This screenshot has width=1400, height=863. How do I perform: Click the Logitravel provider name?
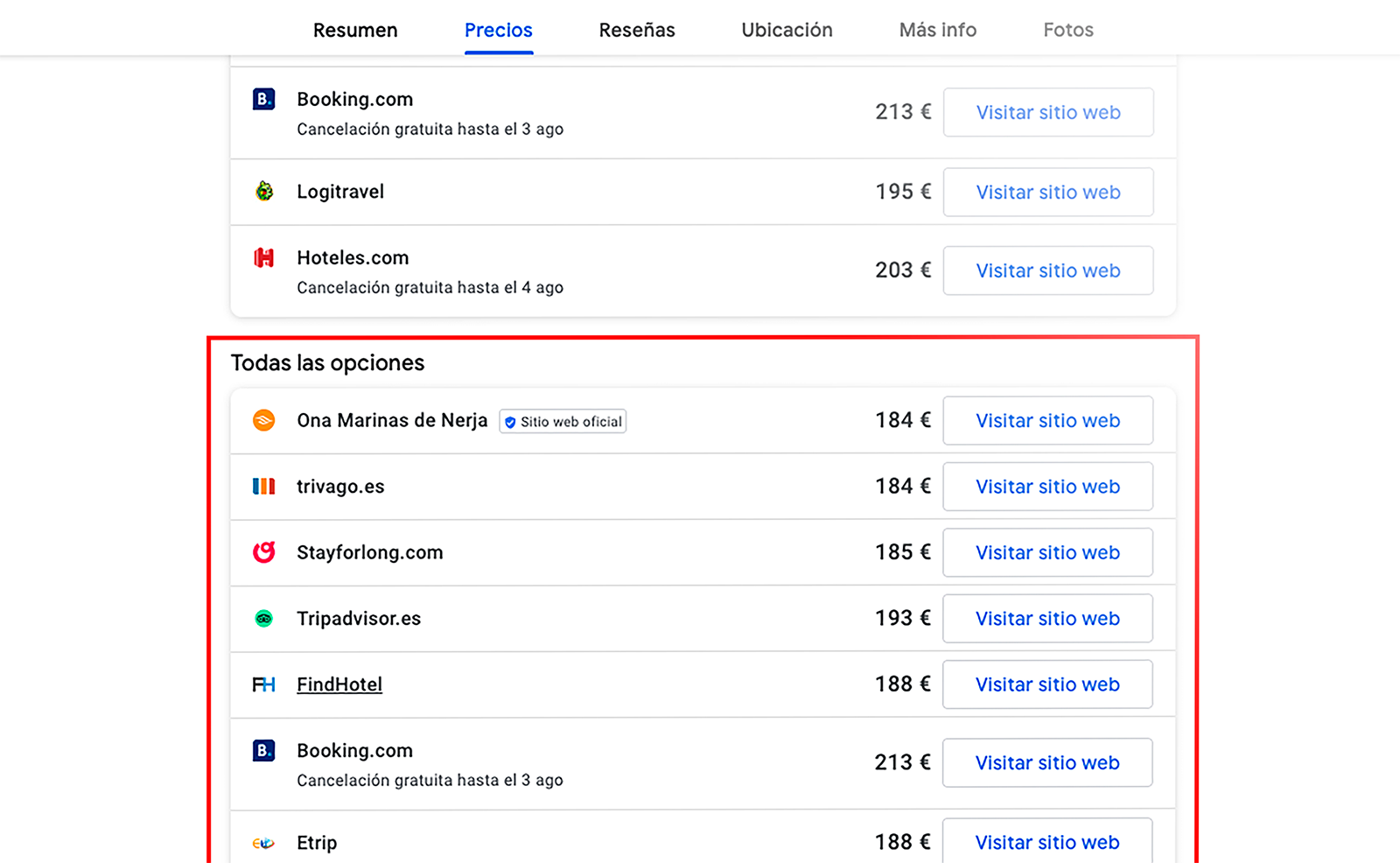pos(340,192)
